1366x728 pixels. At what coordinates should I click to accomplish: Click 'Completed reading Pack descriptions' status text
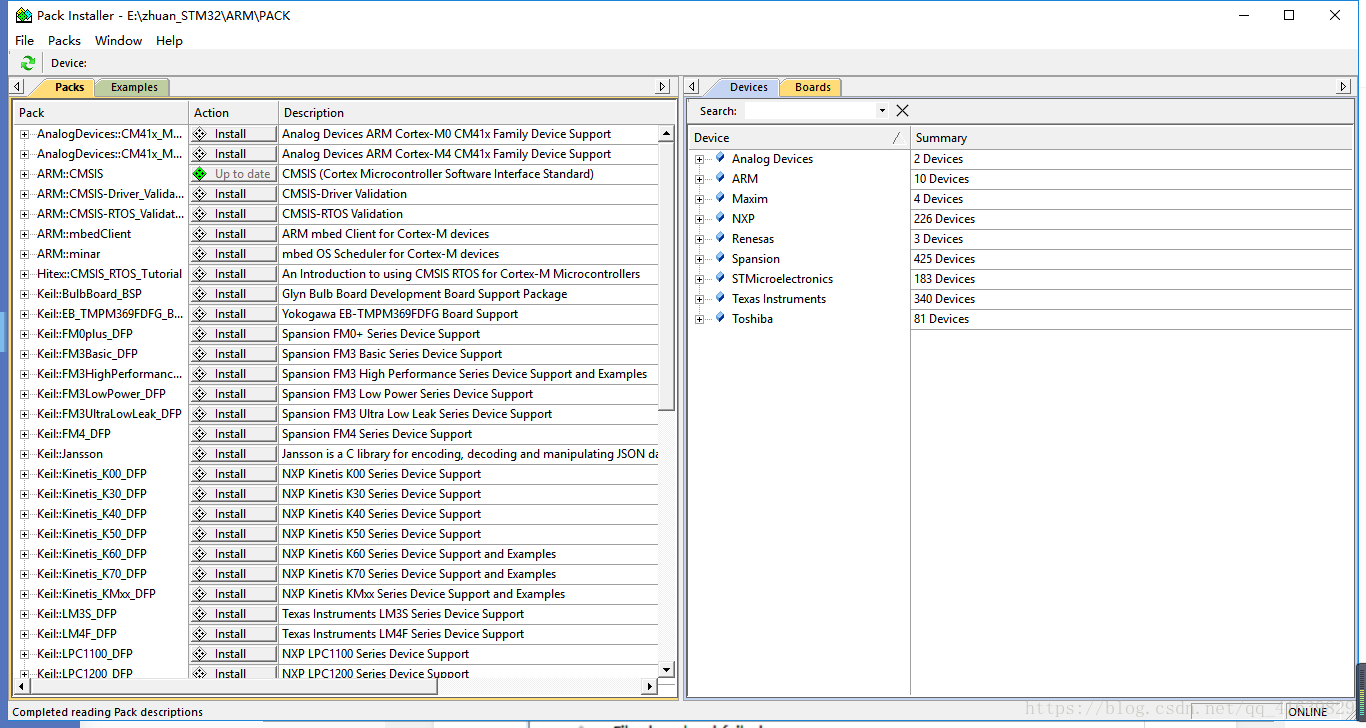coord(107,712)
